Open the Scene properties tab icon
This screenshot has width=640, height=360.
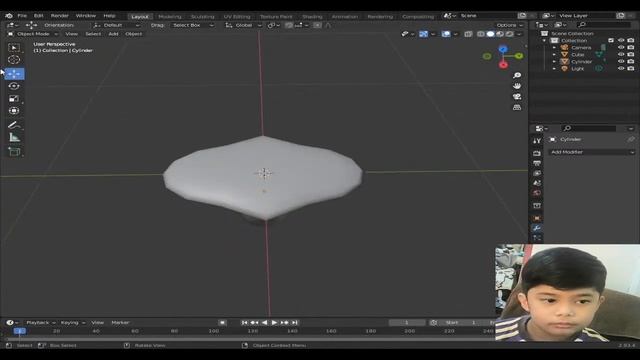click(537, 183)
